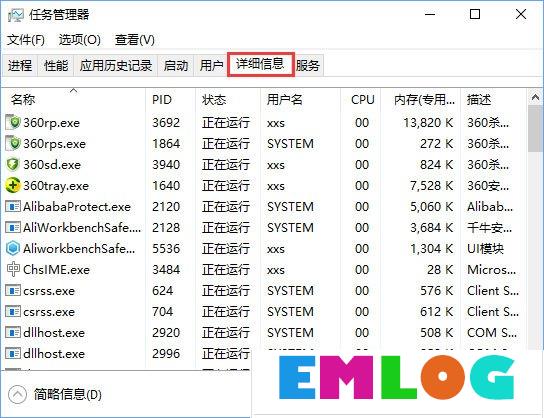
Task: Switch to the 应用历史记录 tab
Action: (116, 65)
